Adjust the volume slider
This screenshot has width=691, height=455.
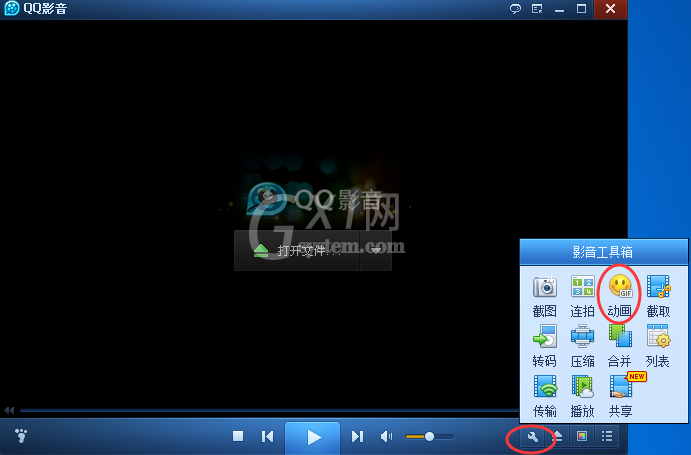[x=429, y=436]
